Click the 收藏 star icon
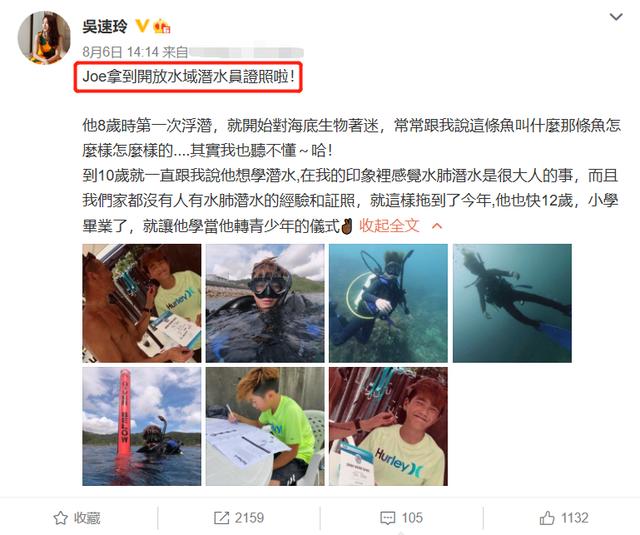 pos(60,518)
